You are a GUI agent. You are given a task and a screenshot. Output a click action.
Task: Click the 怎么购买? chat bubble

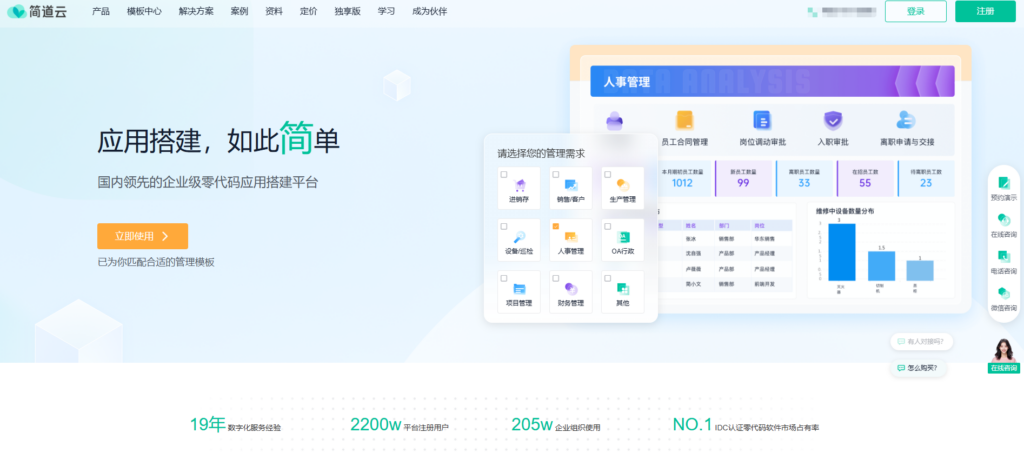point(918,368)
